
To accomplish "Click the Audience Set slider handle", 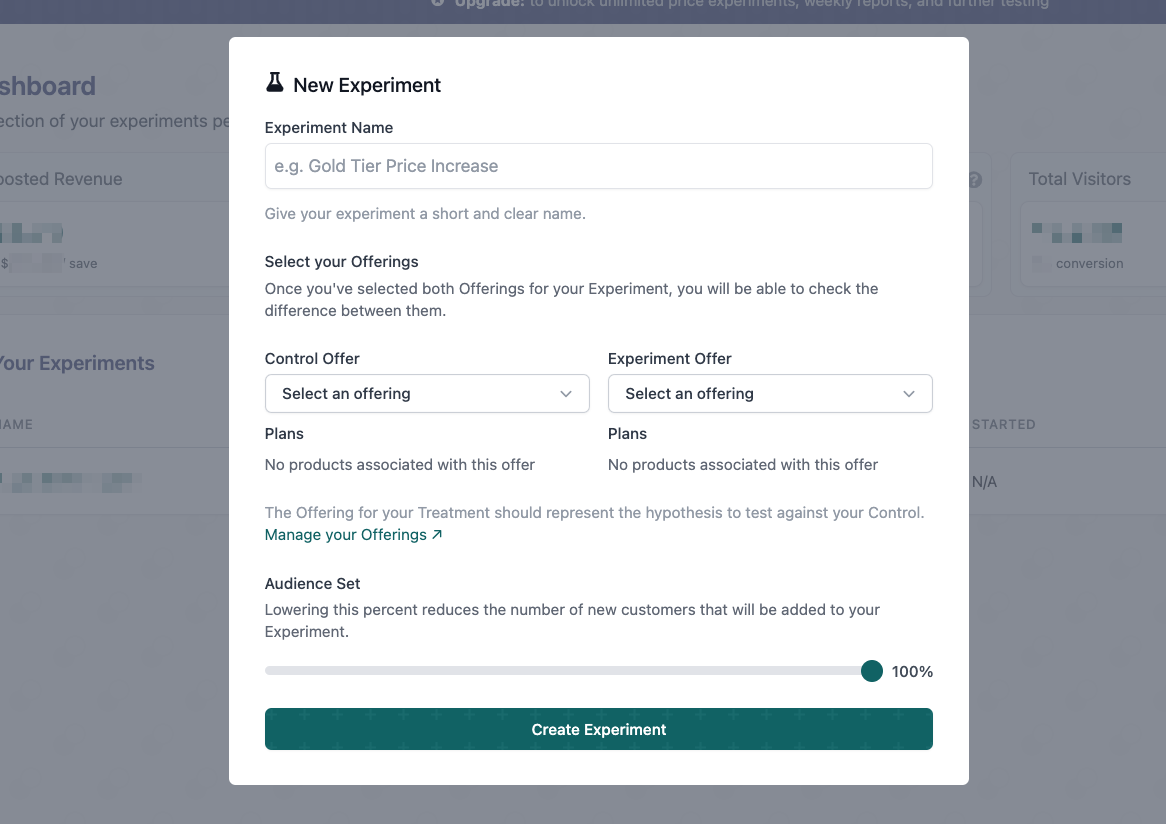I will point(872,671).
